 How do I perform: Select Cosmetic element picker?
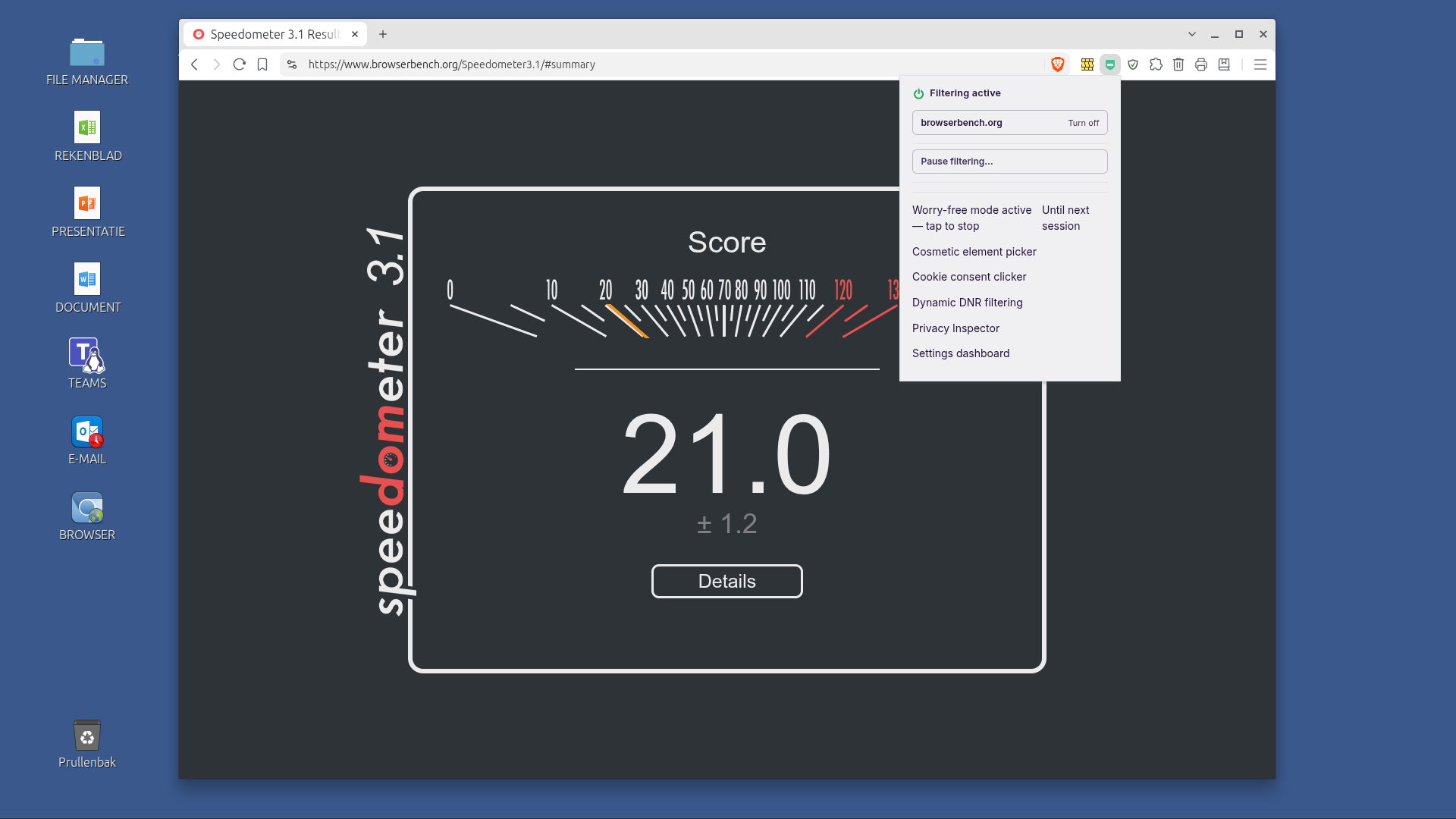(974, 252)
